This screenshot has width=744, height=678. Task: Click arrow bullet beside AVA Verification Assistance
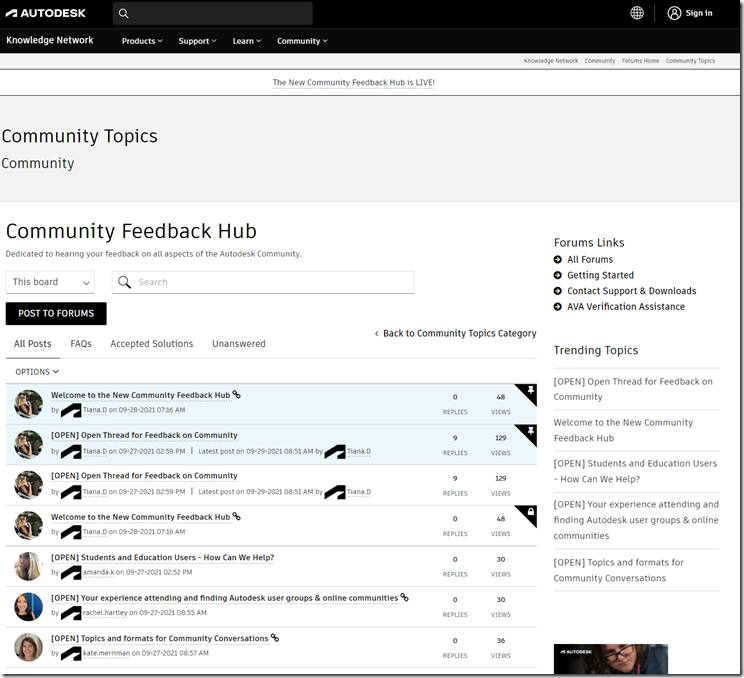pos(558,306)
